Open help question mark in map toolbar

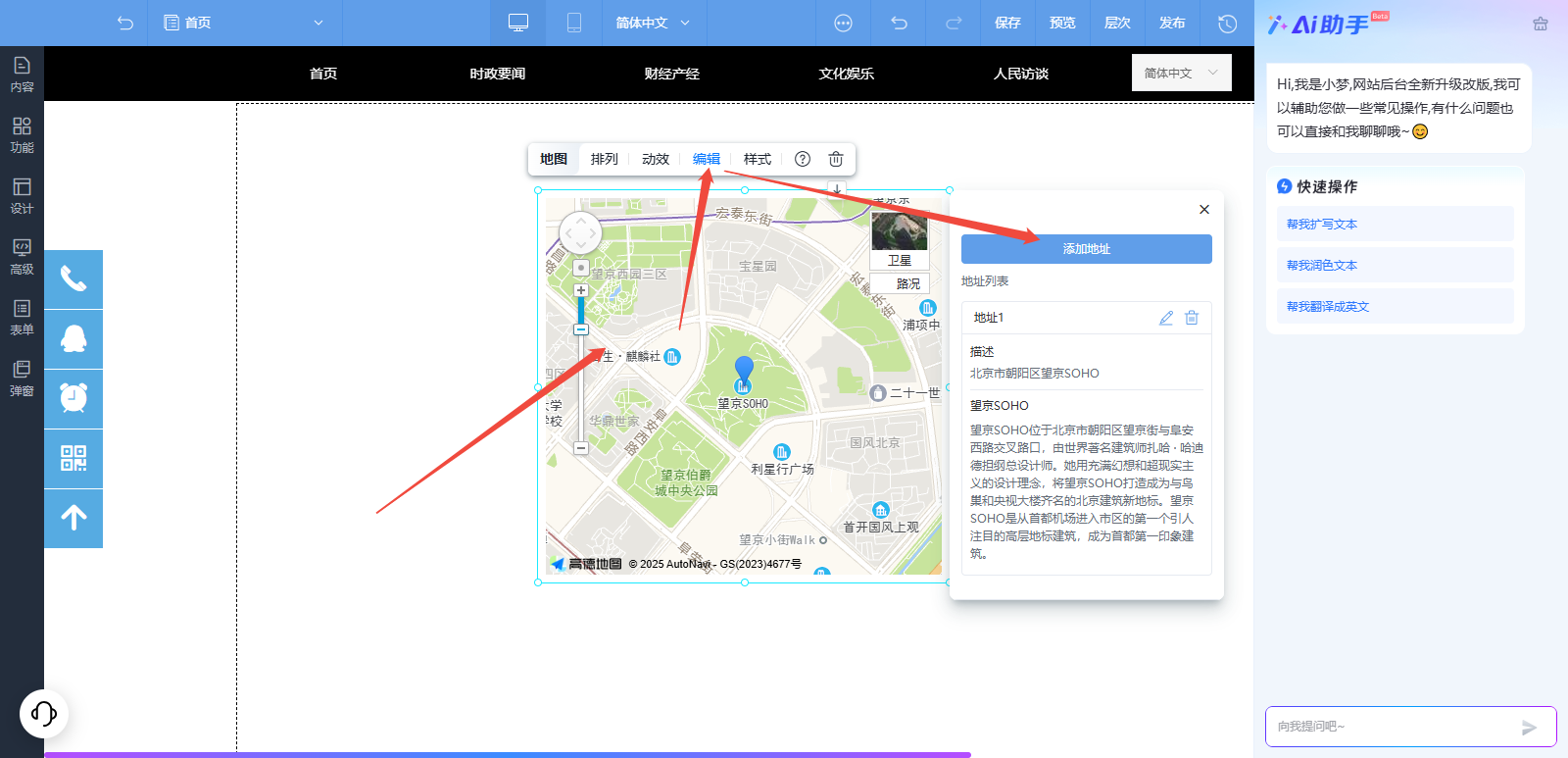pos(803,159)
